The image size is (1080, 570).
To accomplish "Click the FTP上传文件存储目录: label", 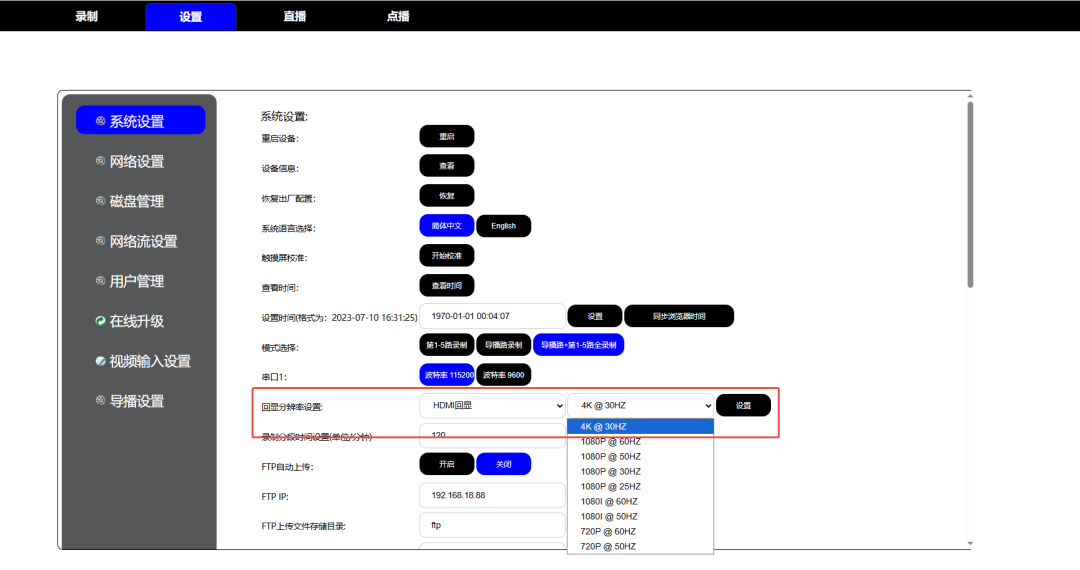I will pyautogui.click(x=303, y=526).
